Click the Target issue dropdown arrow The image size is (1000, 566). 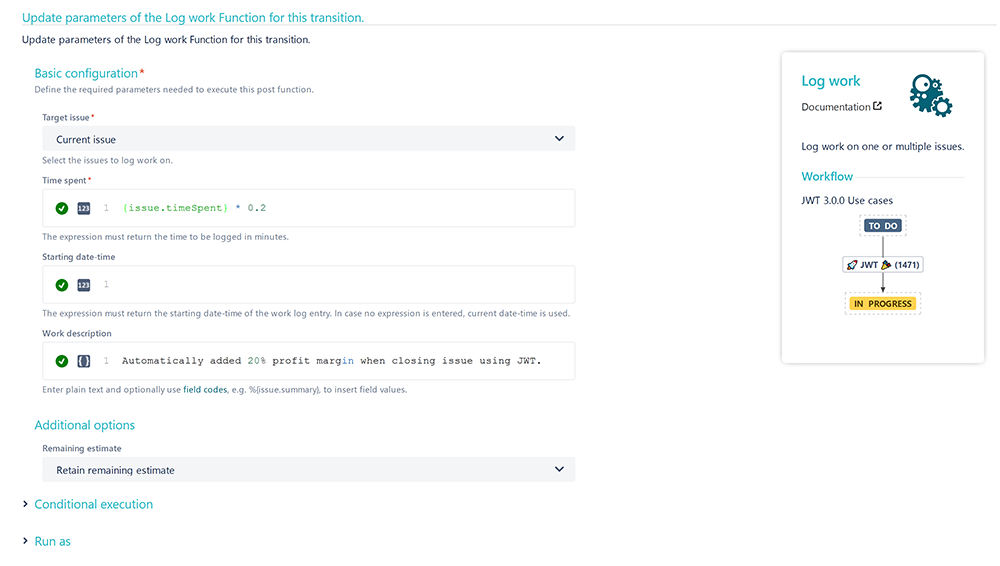coord(559,138)
